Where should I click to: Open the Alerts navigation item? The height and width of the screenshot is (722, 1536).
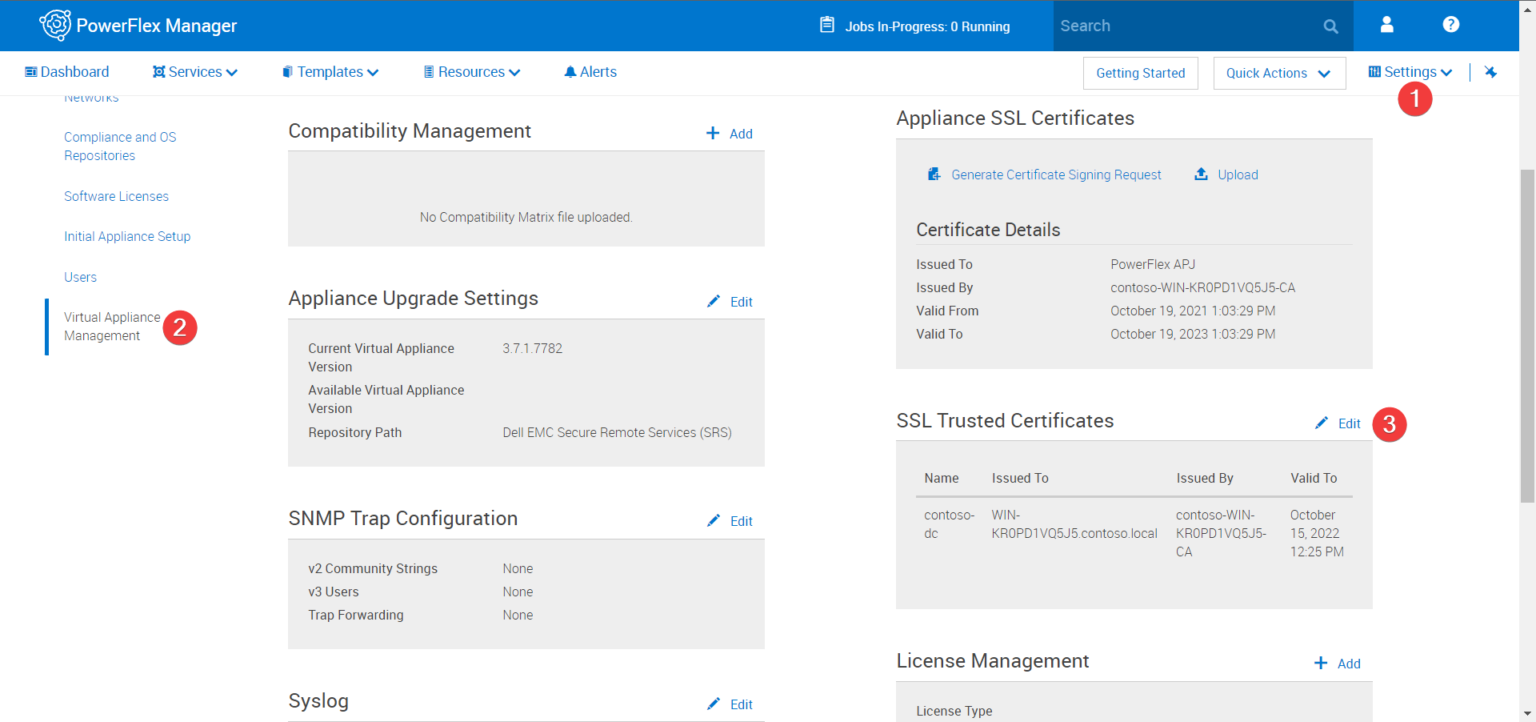click(589, 71)
